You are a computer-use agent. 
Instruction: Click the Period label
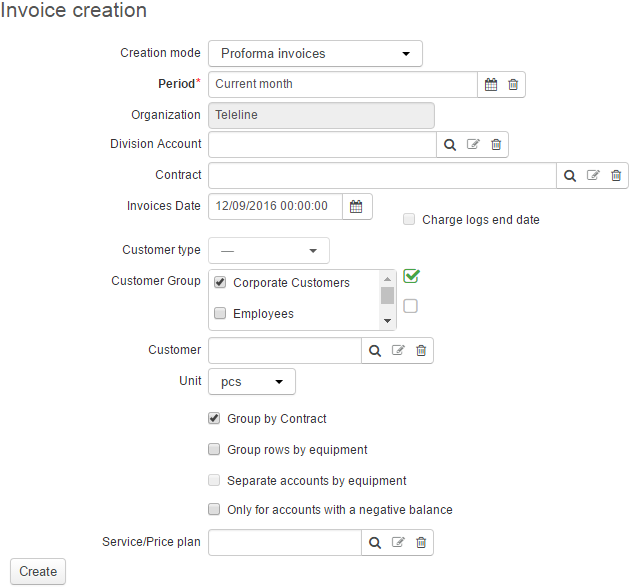[x=177, y=84]
